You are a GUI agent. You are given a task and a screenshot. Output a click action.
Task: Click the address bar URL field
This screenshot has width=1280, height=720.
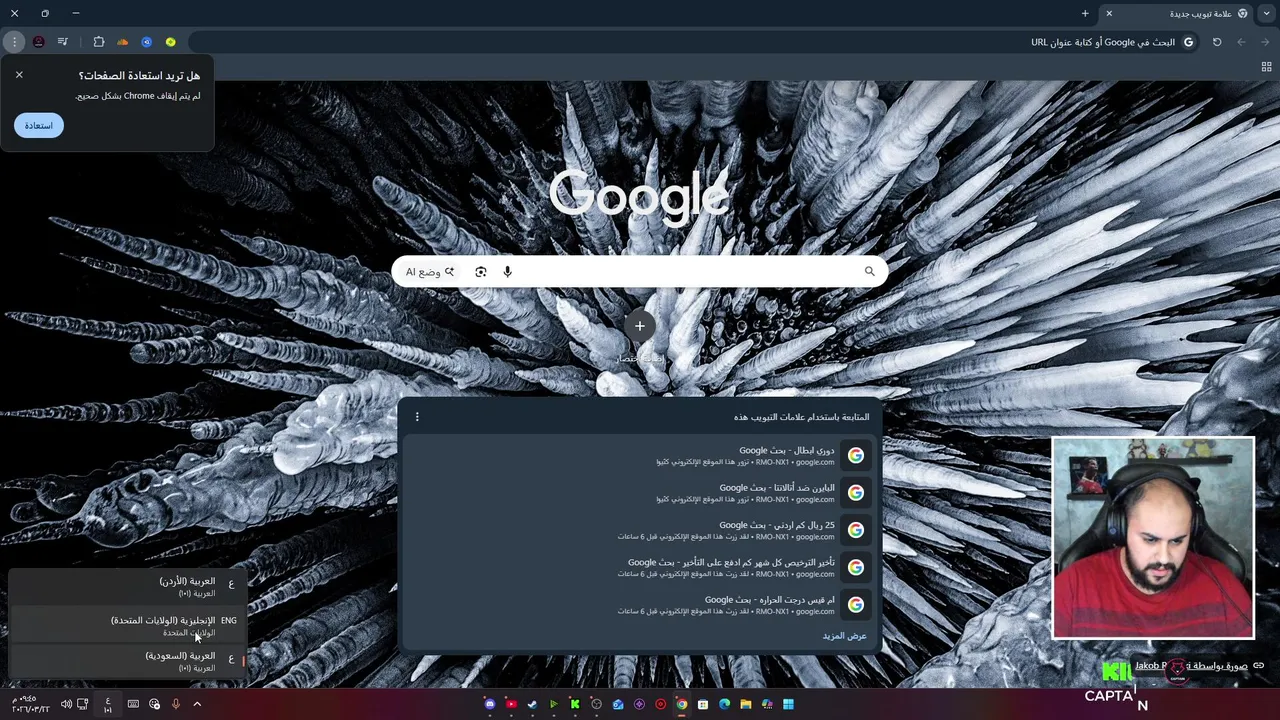694,42
